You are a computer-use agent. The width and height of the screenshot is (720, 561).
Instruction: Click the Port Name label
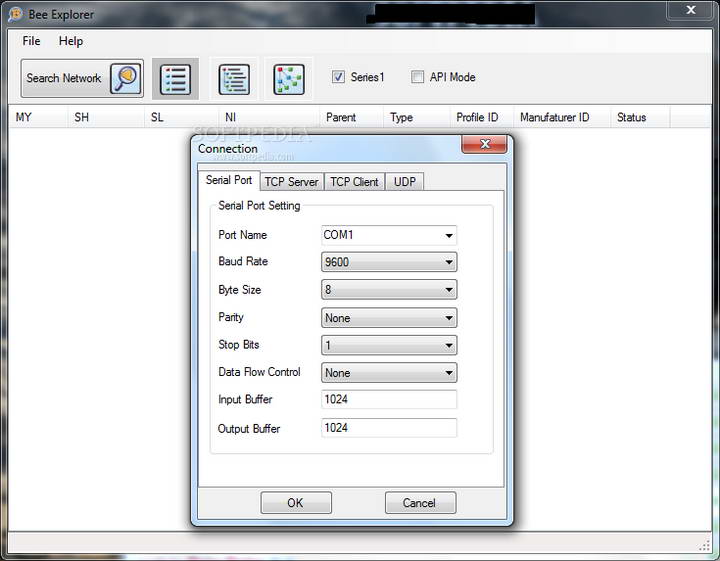click(x=242, y=235)
